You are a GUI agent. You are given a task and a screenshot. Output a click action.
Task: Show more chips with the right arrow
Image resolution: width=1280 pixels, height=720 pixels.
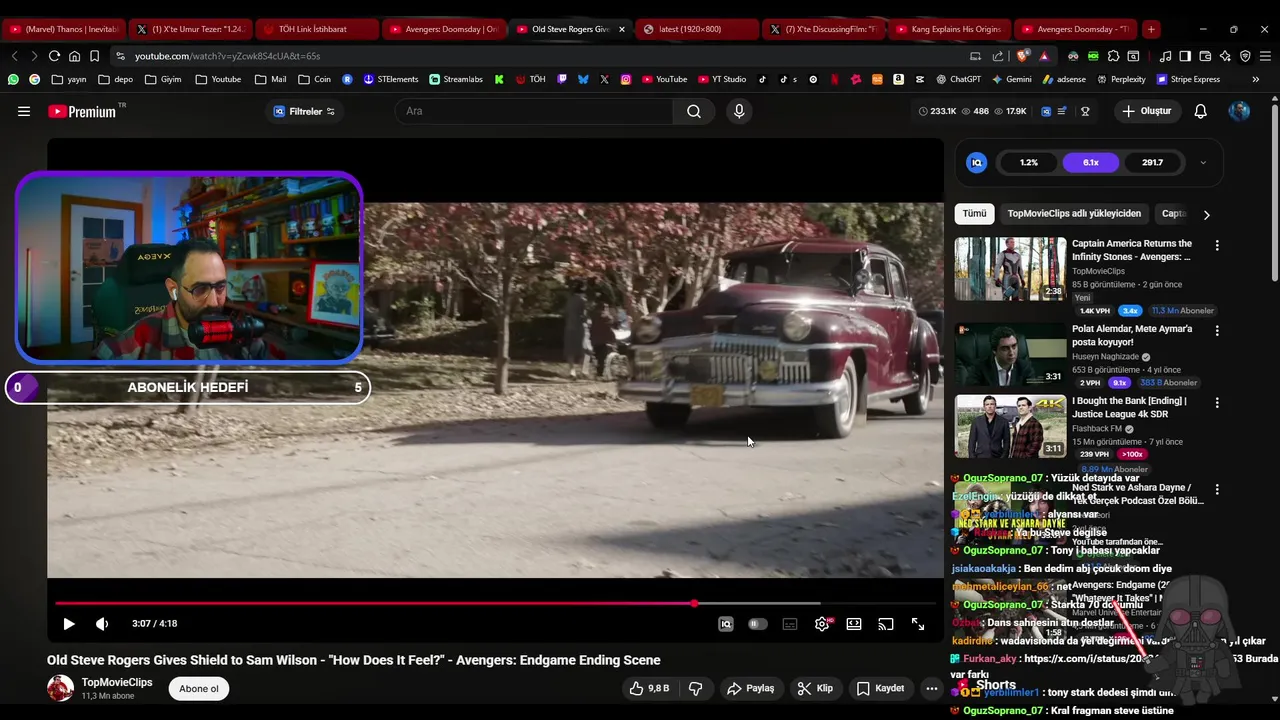(1206, 214)
